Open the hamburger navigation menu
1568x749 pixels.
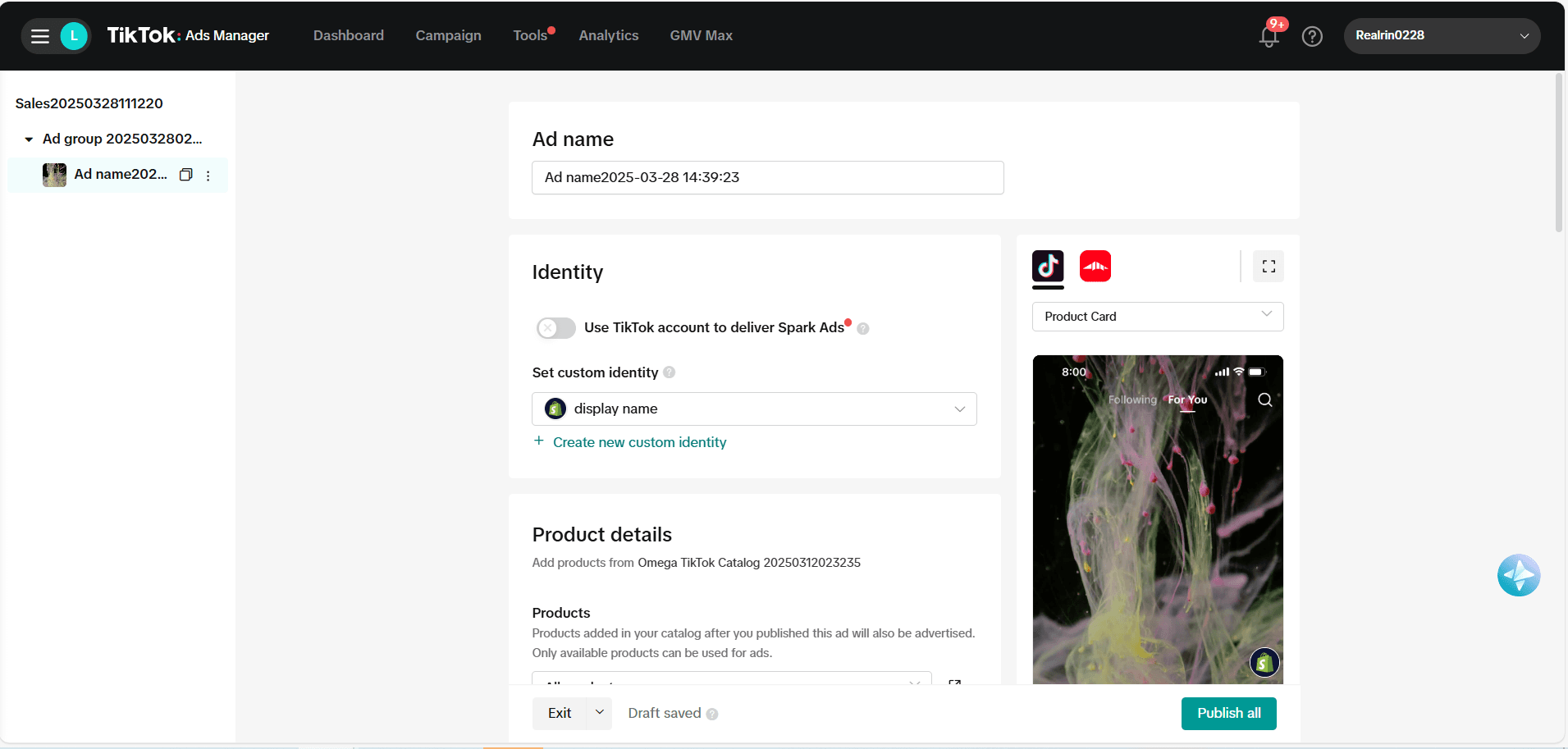click(x=39, y=36)
